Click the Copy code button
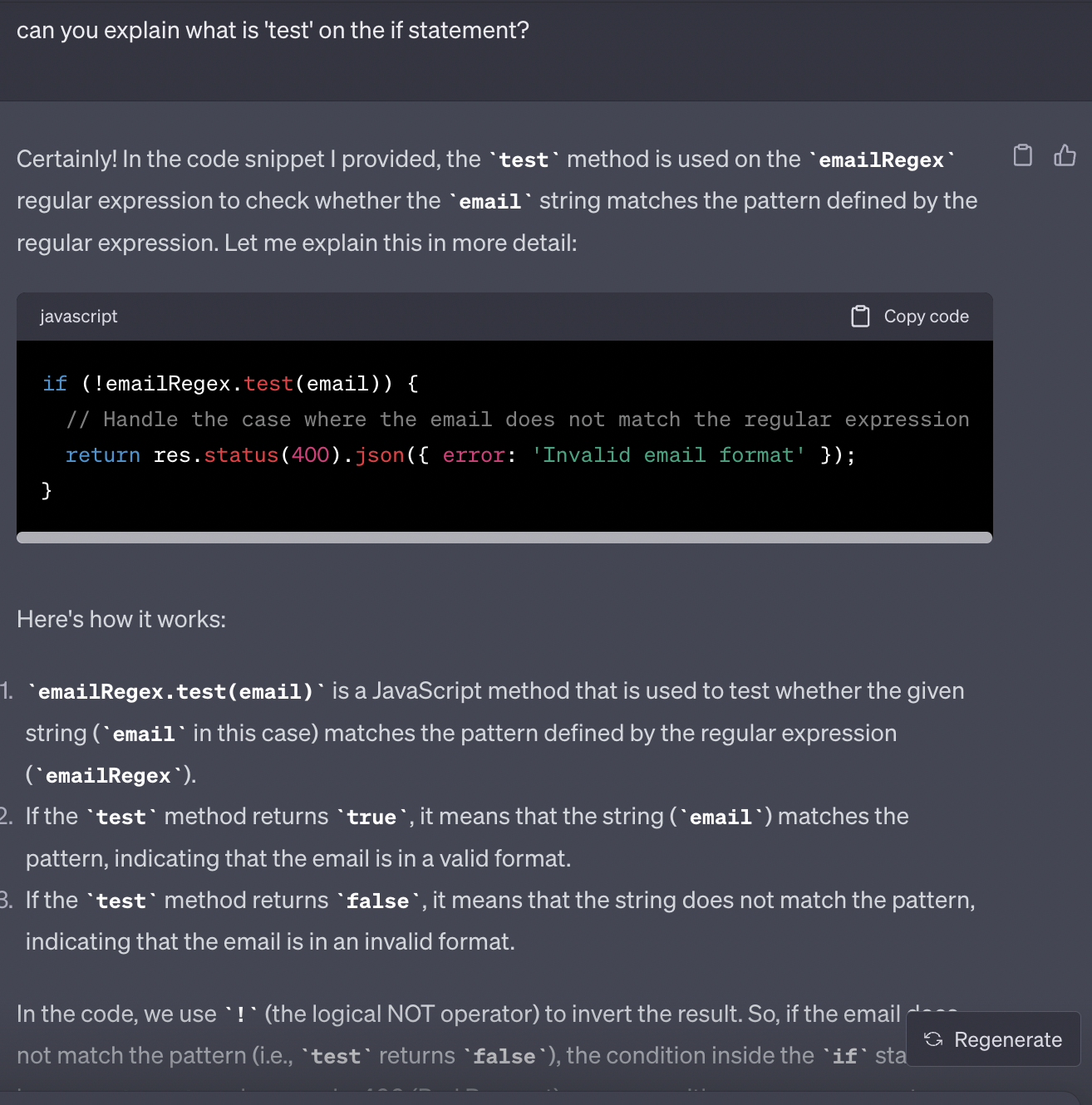The height and width of the screenshot is (1105, 1092). [910, 317]
